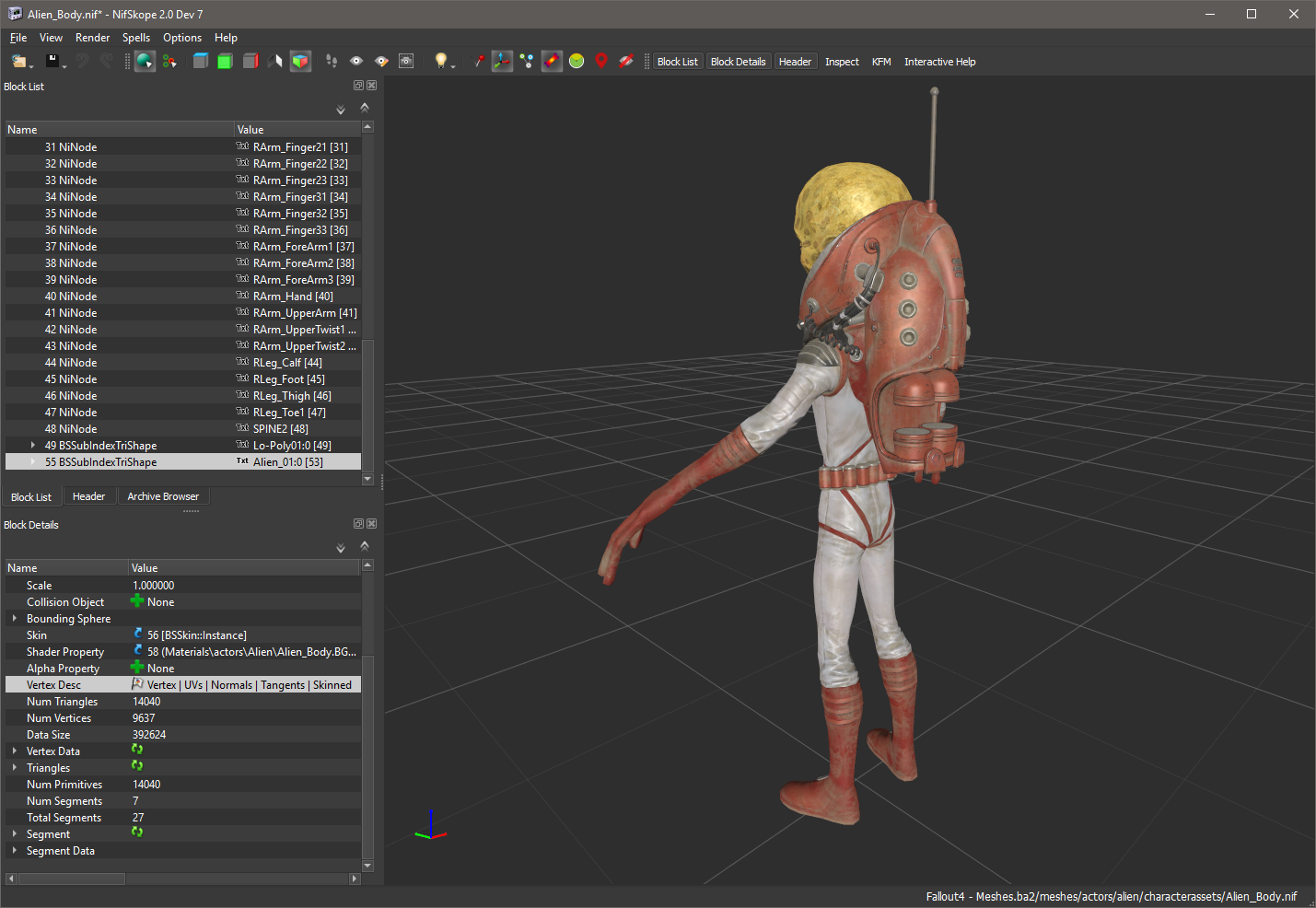Click the Flip view black-white icon

[274, 61]
